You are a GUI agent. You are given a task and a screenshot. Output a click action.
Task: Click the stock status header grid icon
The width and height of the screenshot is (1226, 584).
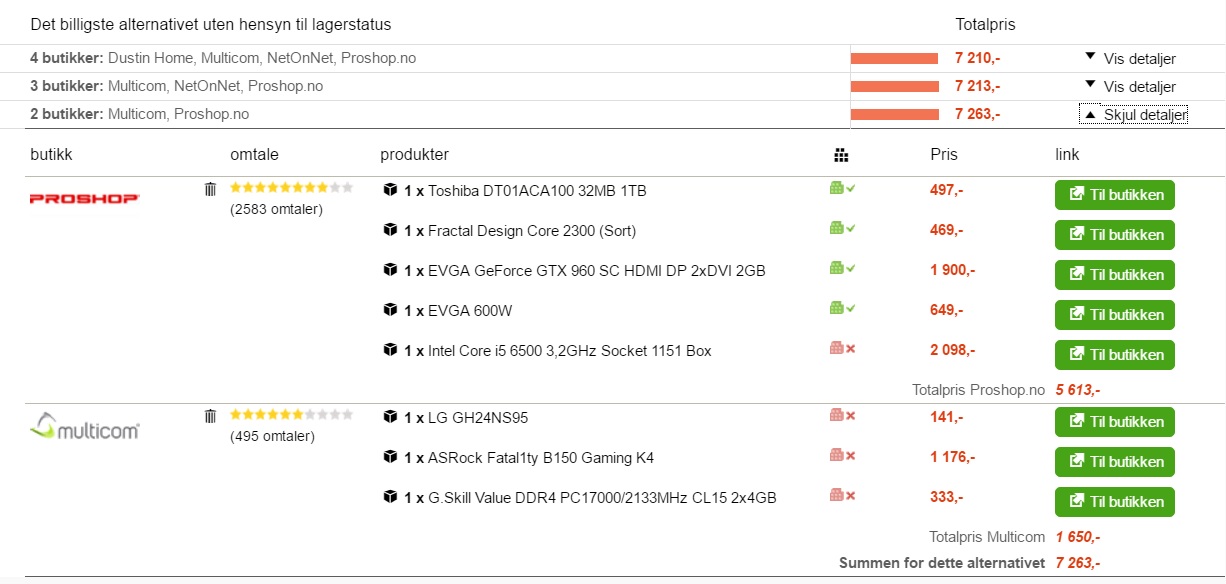(840, 155)
